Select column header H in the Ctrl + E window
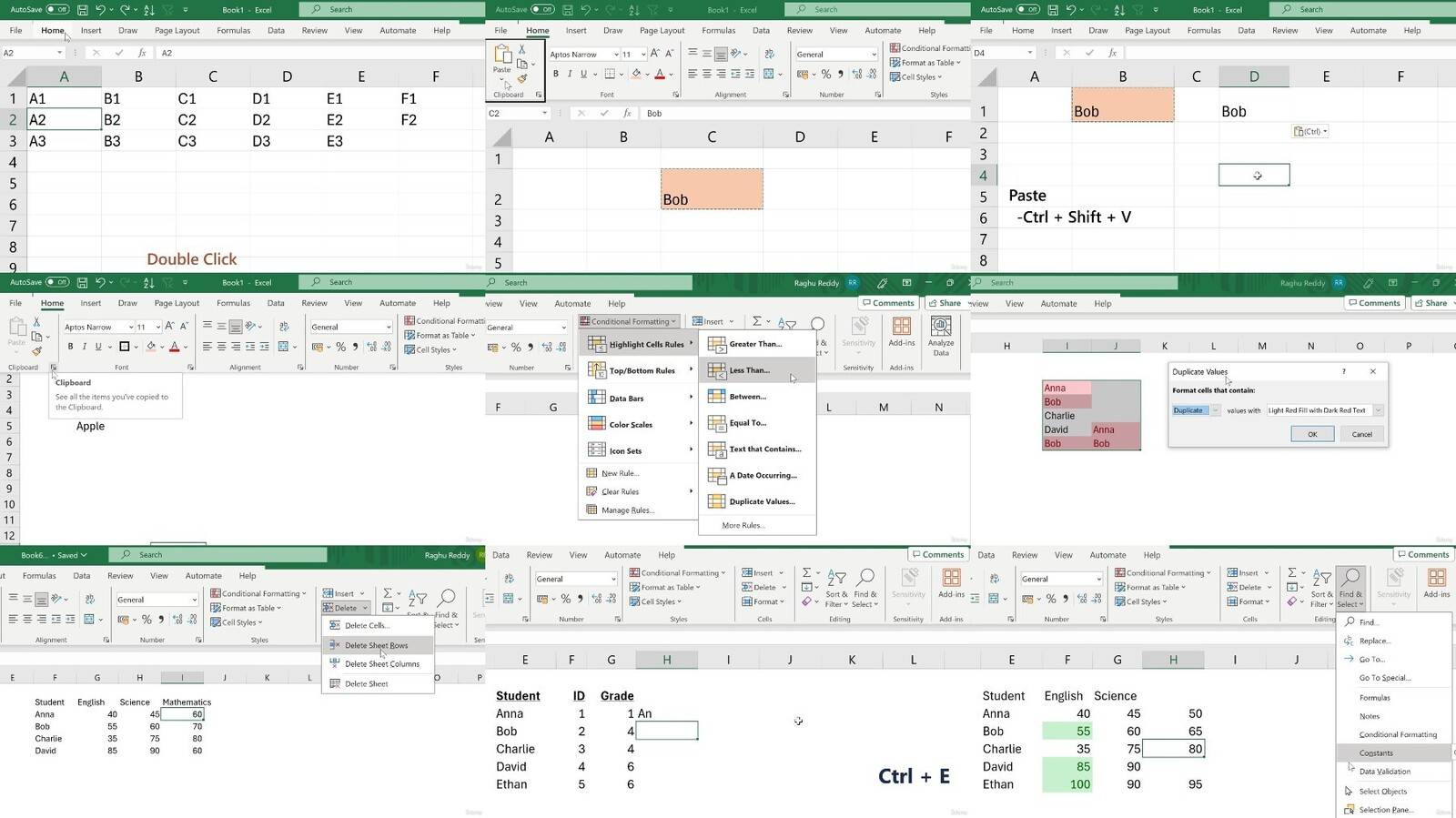 click(x=667, y=660)
